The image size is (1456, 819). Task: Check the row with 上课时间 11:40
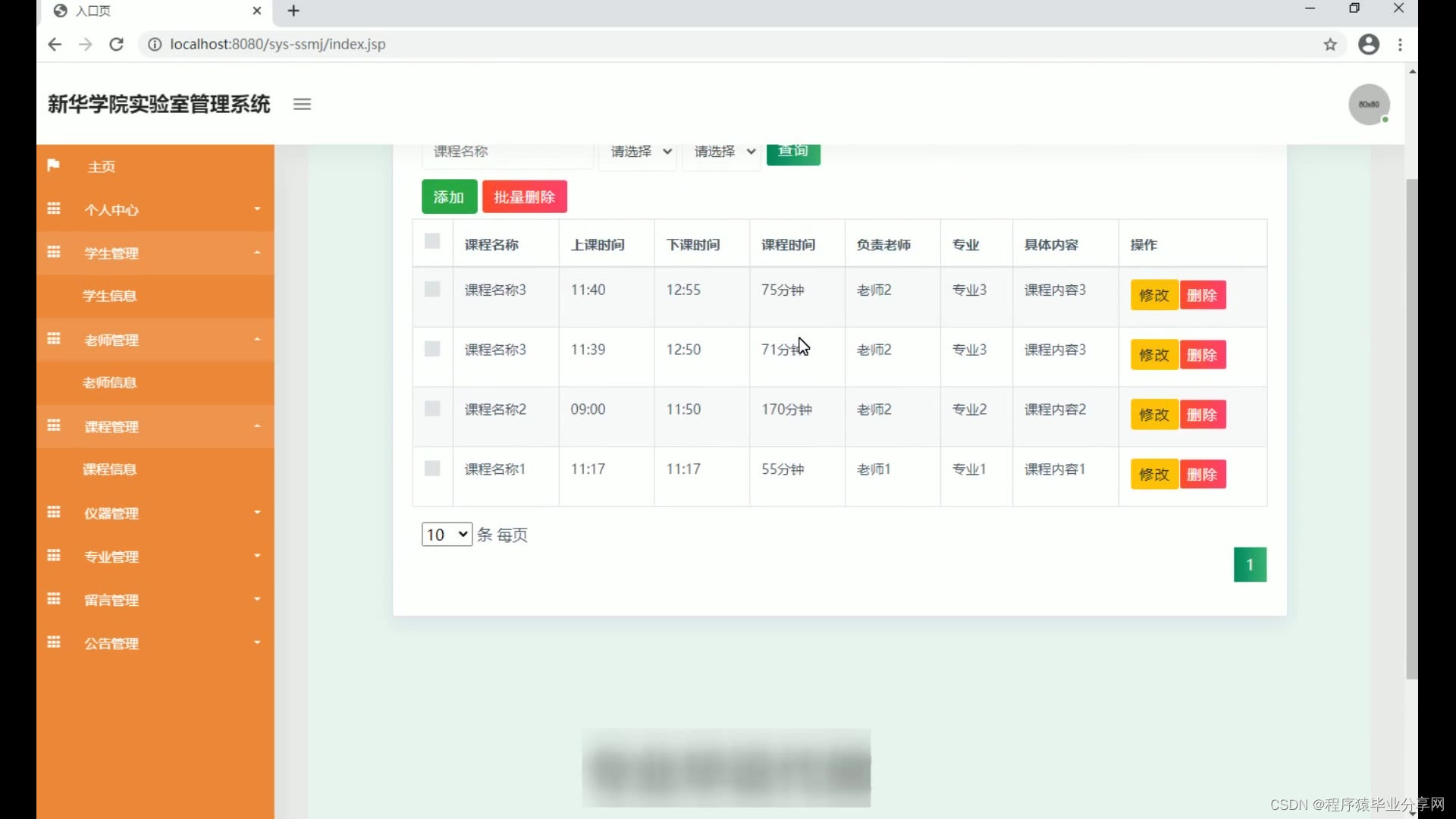432,290
